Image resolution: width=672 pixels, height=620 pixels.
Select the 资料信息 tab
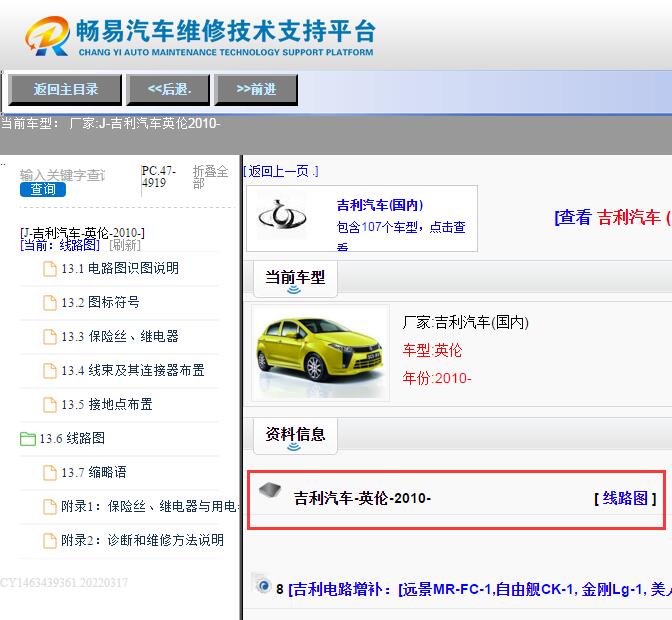295,435
